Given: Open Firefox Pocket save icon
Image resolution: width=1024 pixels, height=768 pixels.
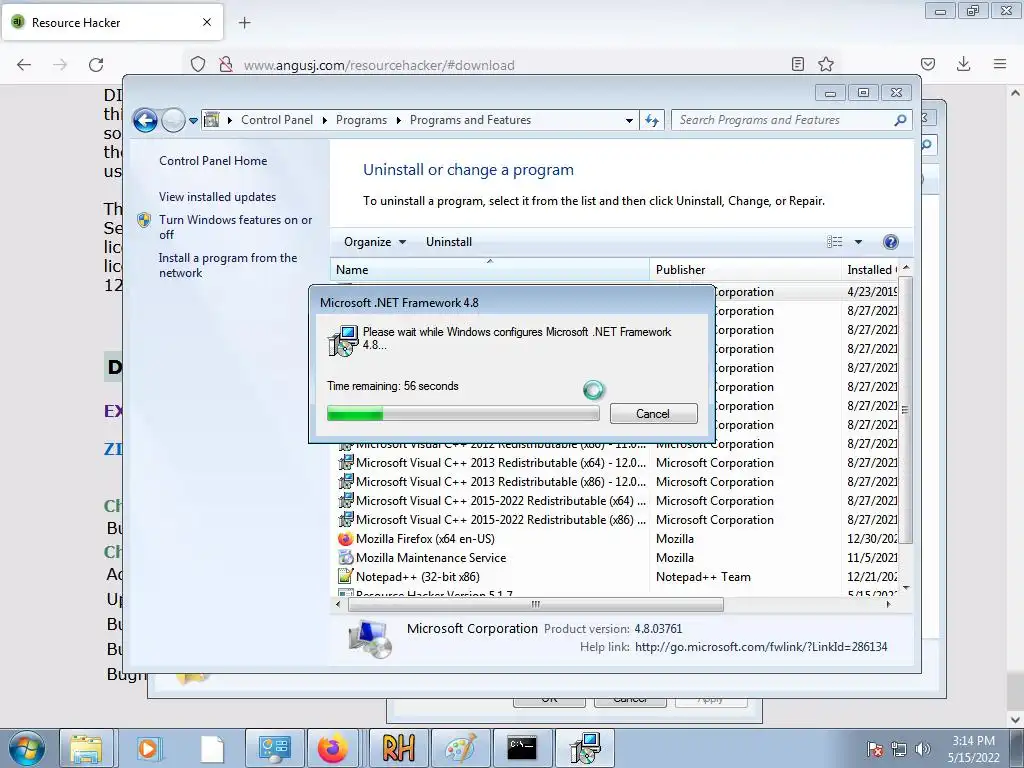Looking at the screenshot, I should [x=927, y=64].
